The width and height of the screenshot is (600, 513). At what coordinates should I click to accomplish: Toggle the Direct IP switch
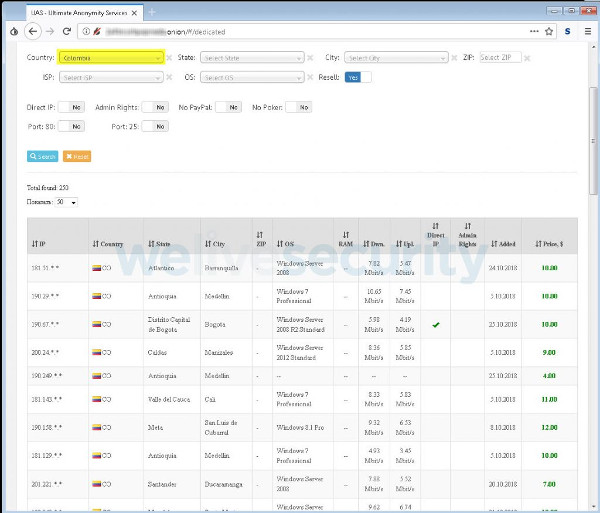pos(70,107)
